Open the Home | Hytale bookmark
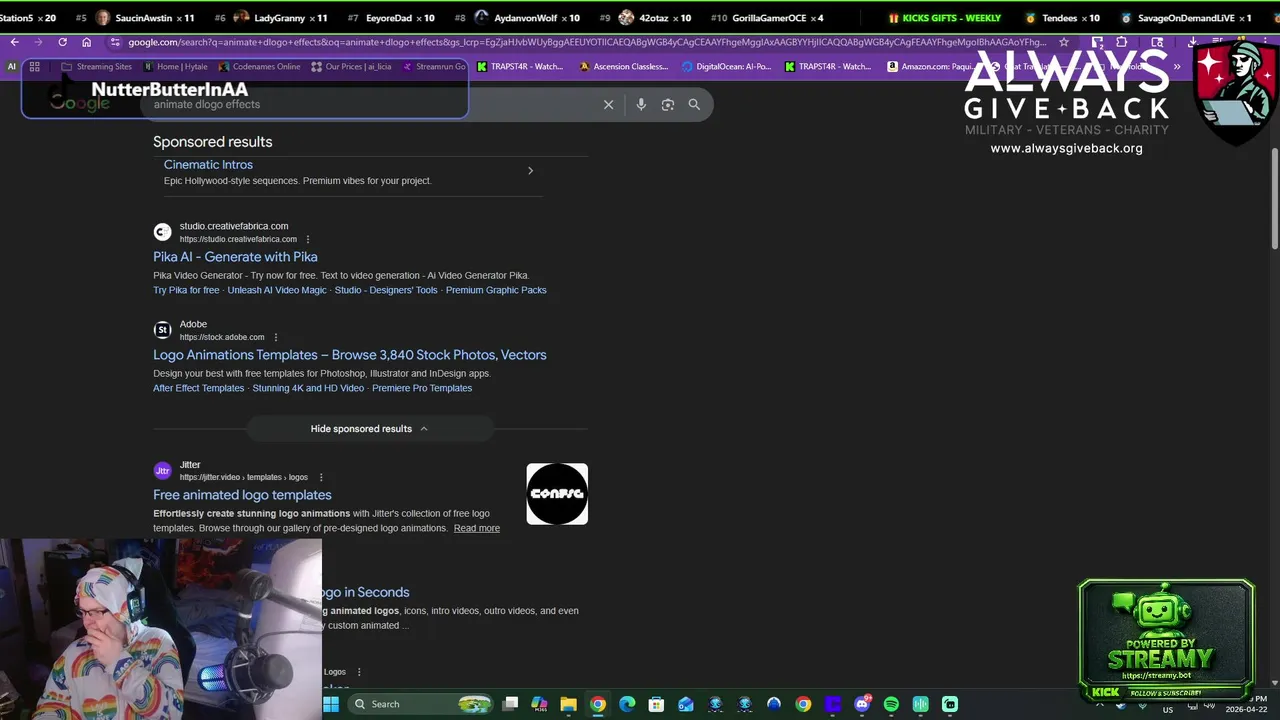The height and width of the screenshot is (720, 1280). 176,66
